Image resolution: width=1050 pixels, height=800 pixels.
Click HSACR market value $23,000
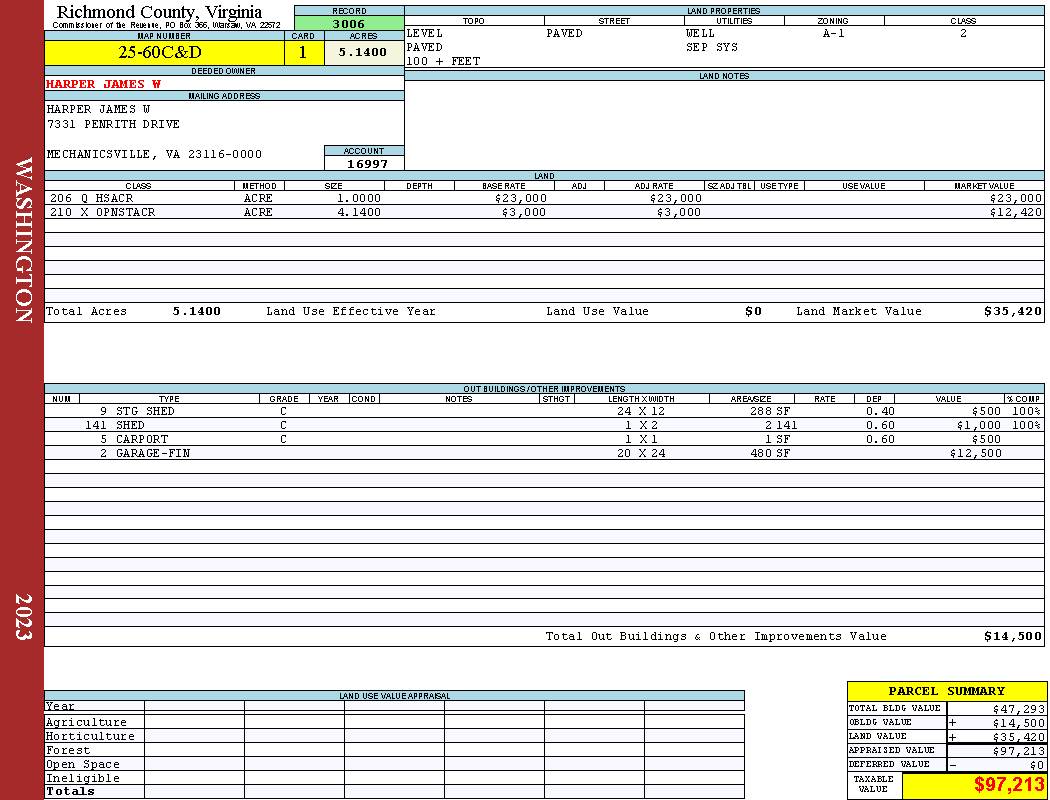[x=1015, y=198]
